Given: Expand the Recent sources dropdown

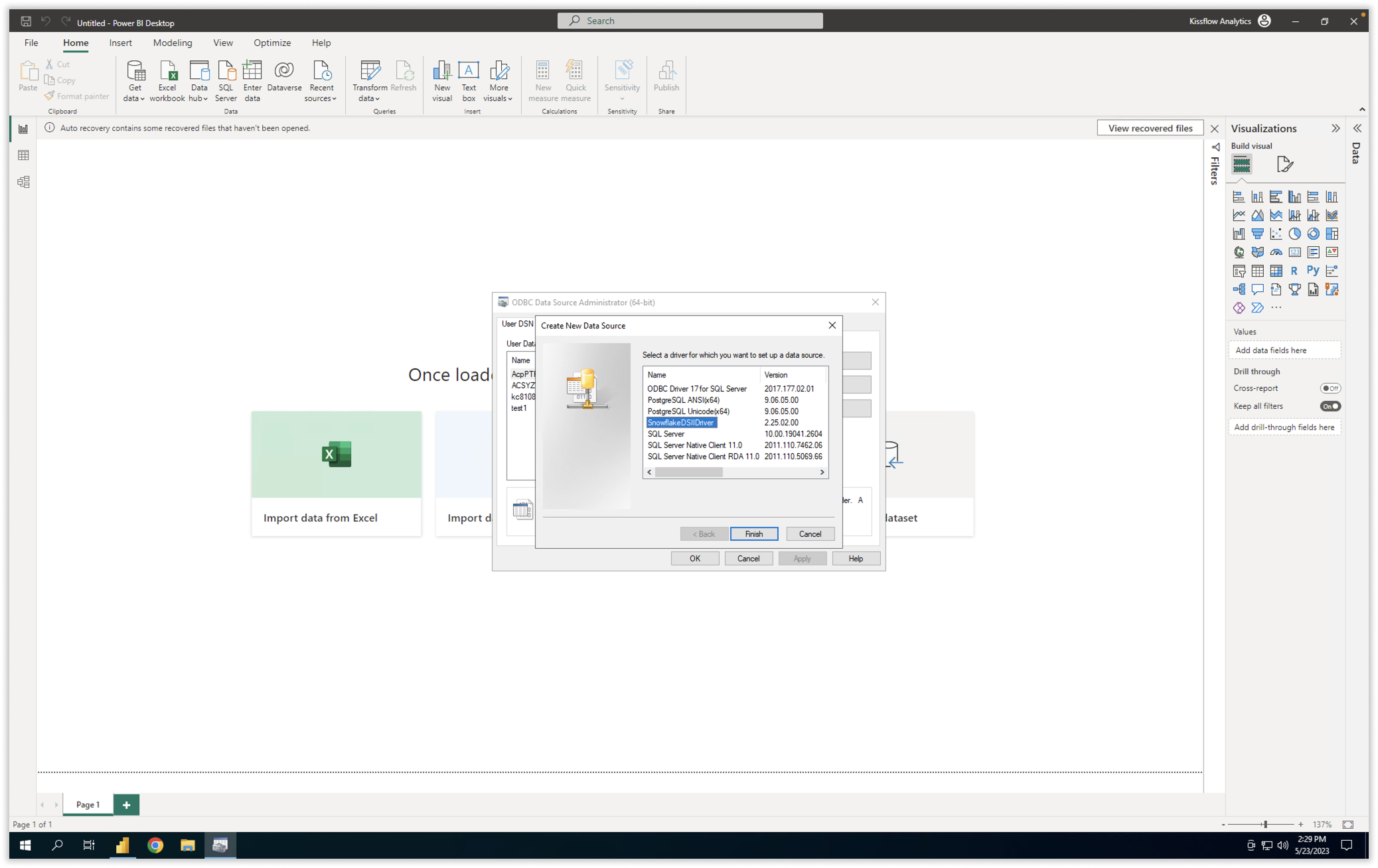Looking at the screenshot, I should 321,81.
